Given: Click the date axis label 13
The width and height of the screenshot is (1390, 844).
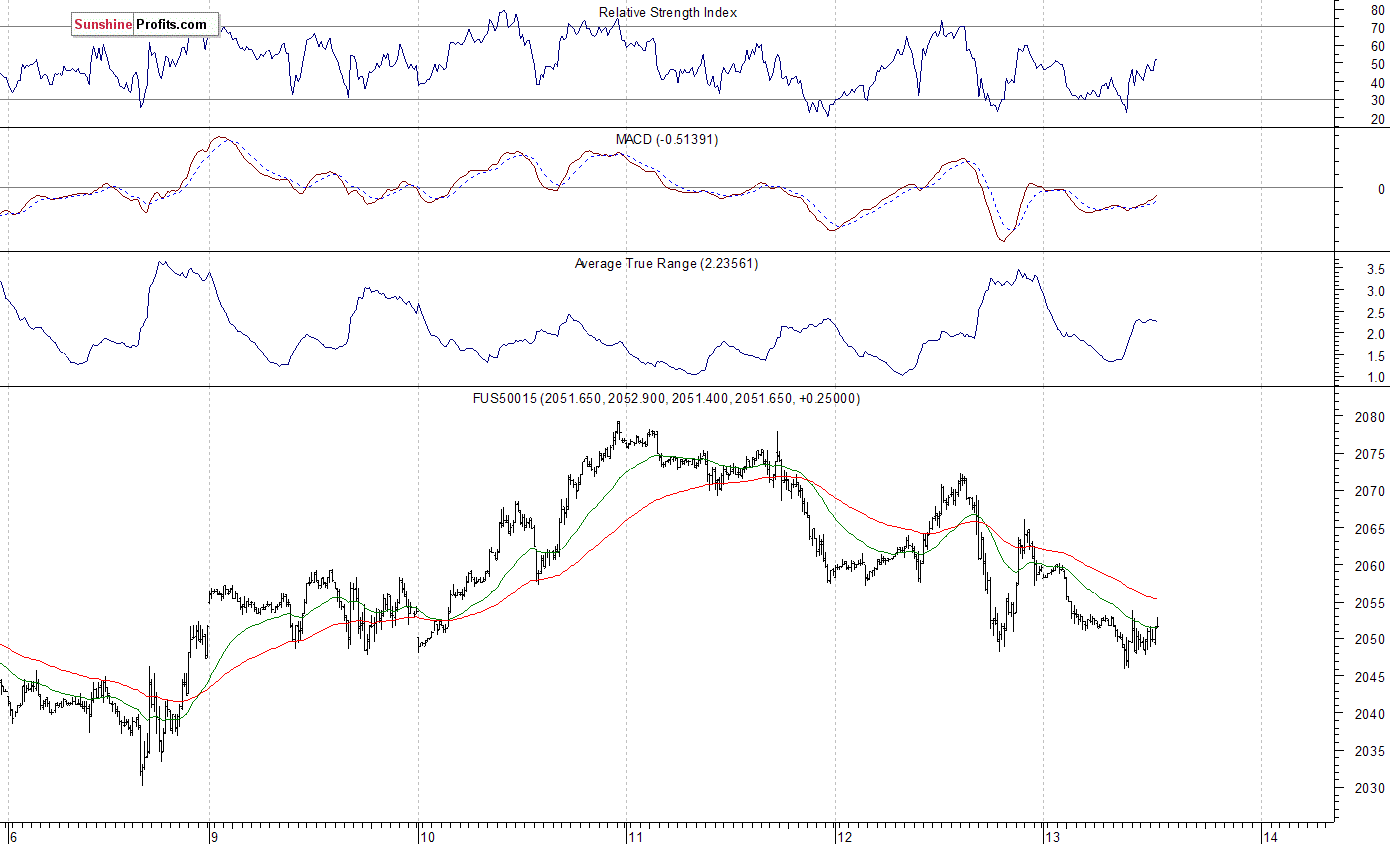Looking at the screenshot, I should (x=1052, y=836).
